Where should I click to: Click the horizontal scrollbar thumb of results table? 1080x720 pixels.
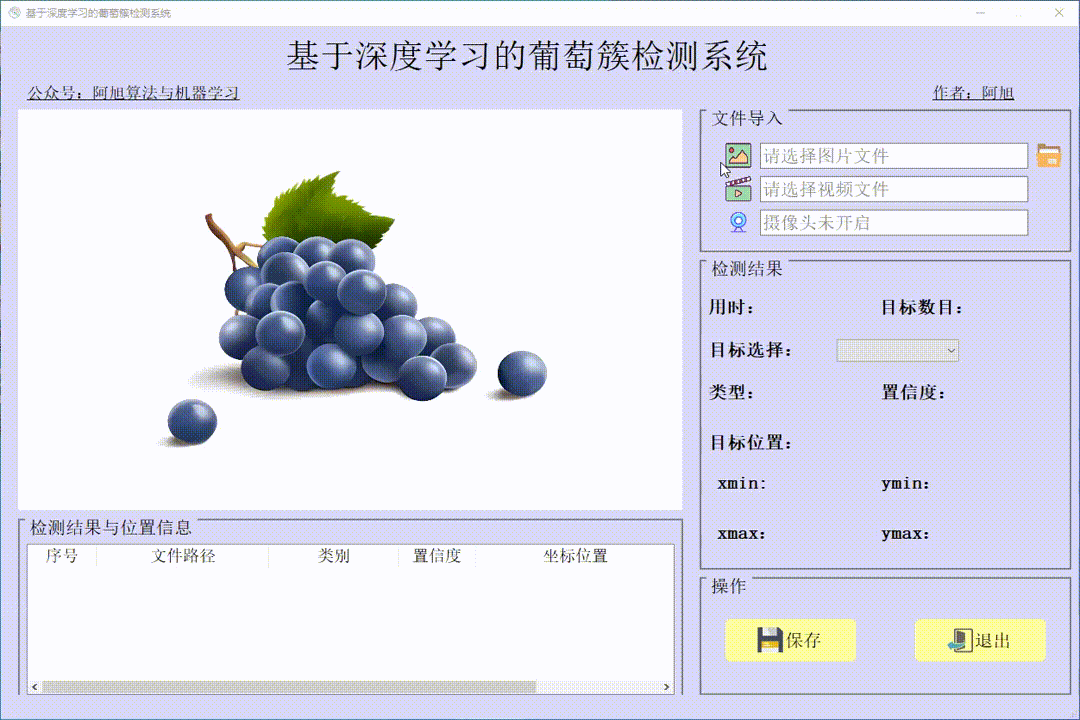tap(289, 687)
